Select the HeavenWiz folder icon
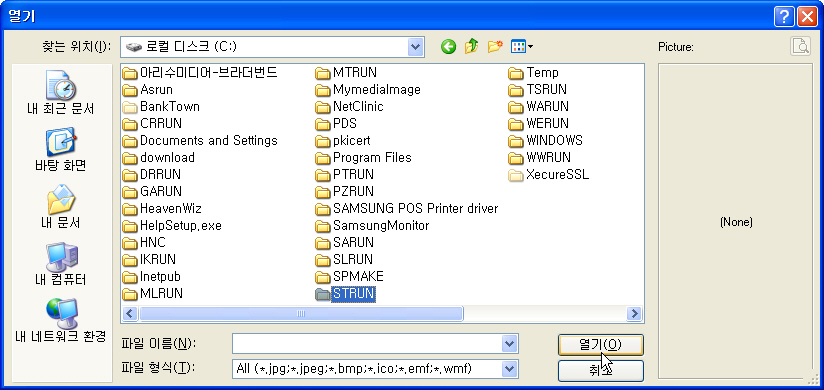824x390 pixels. (x=129, y=209)
